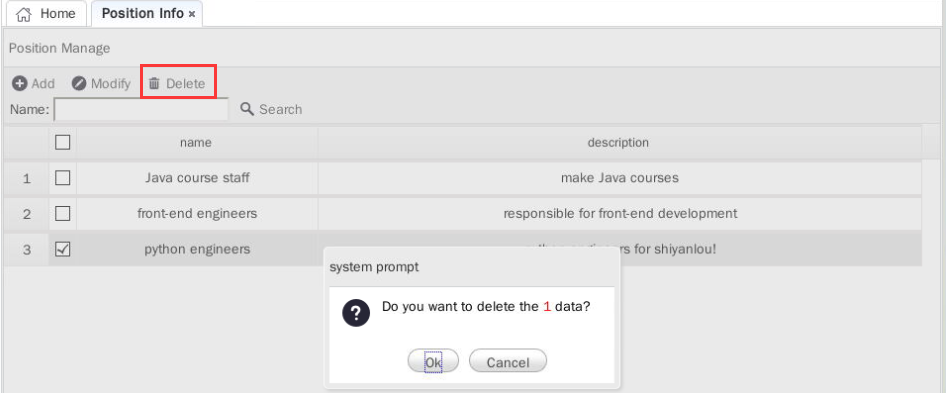Image resolution: width=946 pixels, height=393 pixels.
Task: Focus the Name search field
Action: pyautogui.click(x=142, y=109)
